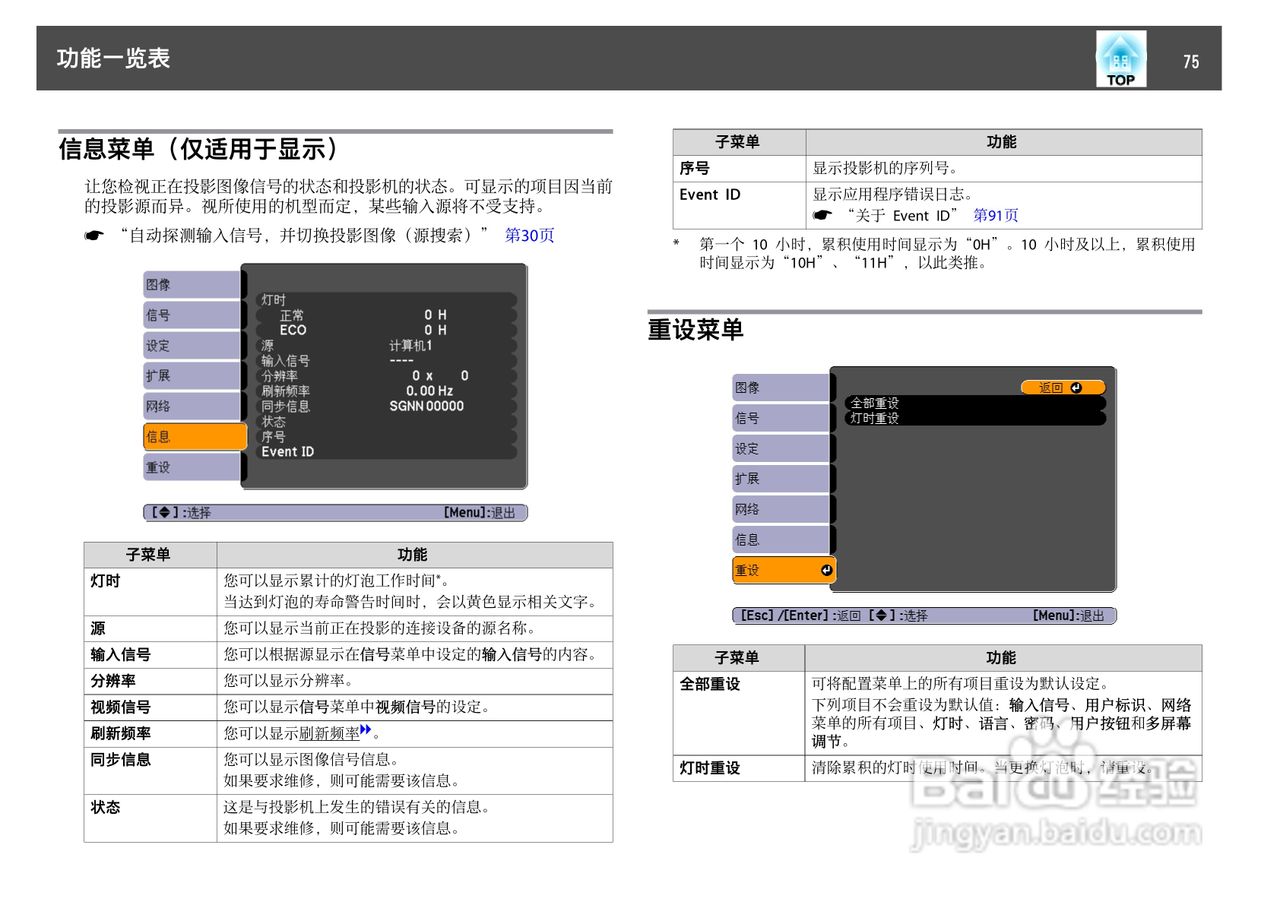Click Event ID cell in right table
The height and width of the screenshot is (905, 1280).
[x=739, y=205]
